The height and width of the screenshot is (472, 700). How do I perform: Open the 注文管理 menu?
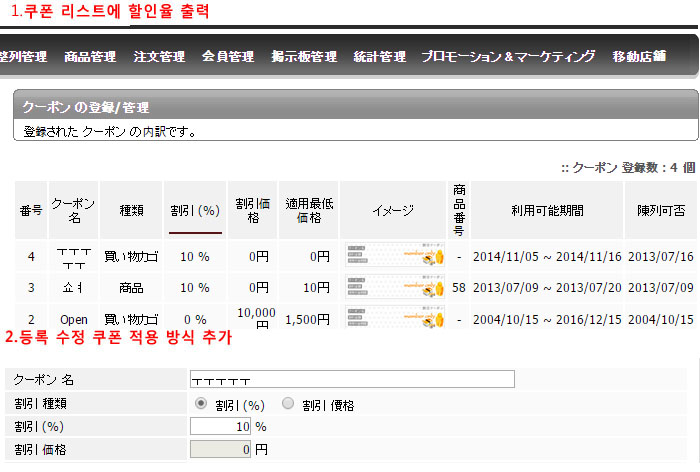click(159, 57)
